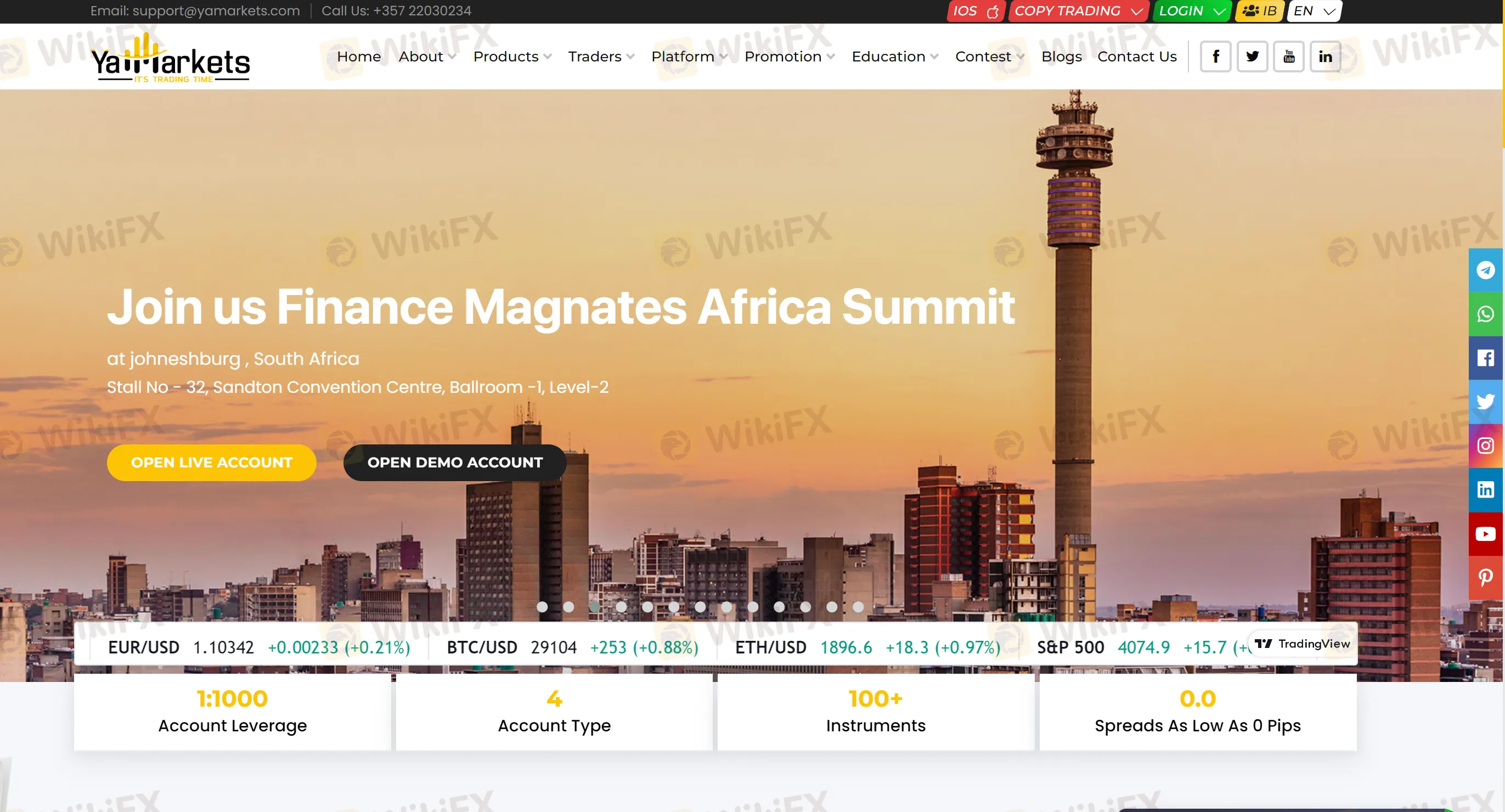Viewport: 1505px width, 812px height.
Task: Click the LinkedIn icon in header
Action: [1324, 57]
